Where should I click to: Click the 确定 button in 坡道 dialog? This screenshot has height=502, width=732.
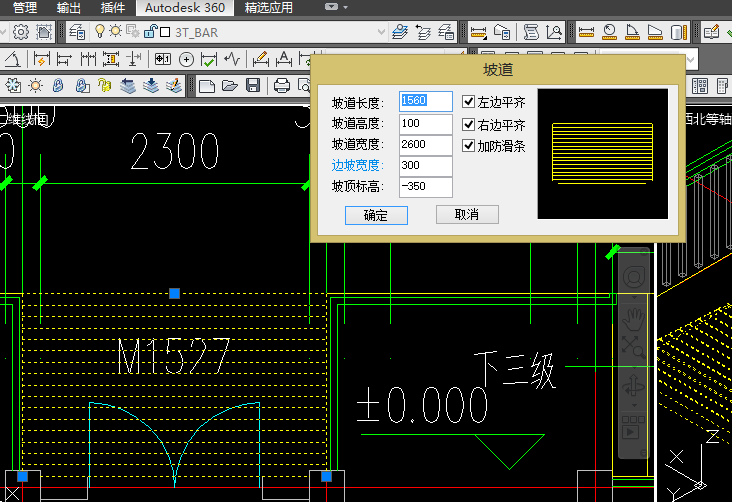(376, 215)
